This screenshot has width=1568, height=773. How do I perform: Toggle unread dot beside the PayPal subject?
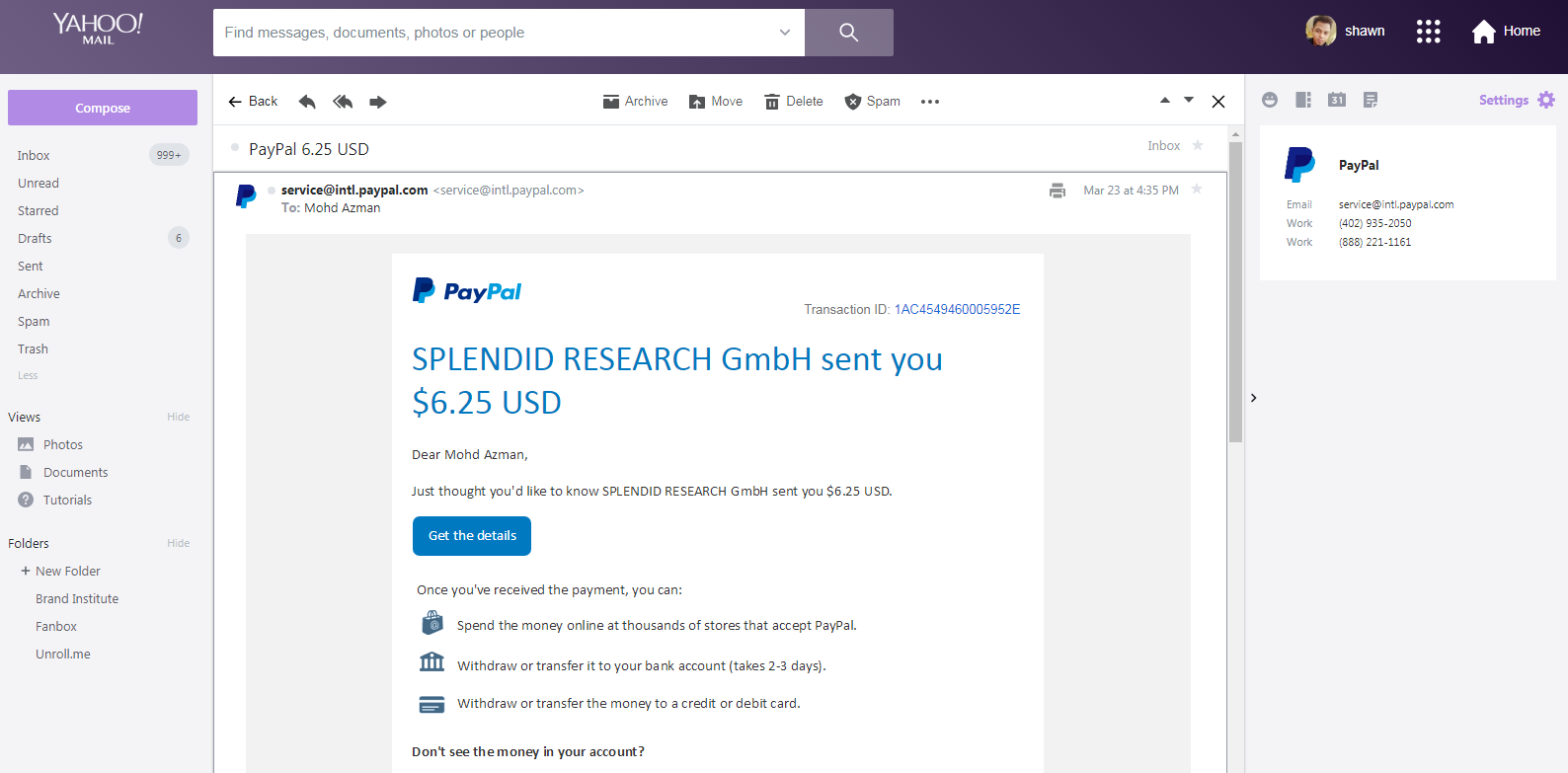(x=235, y=148)
